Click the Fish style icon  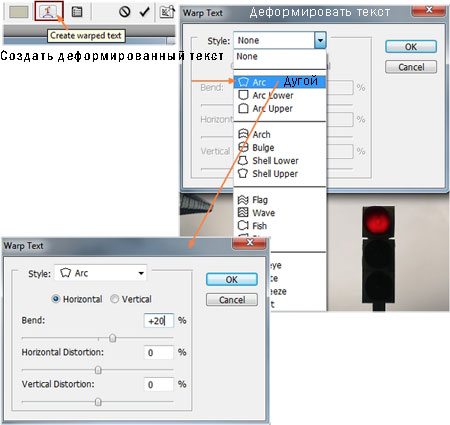[x=243, y=225]
